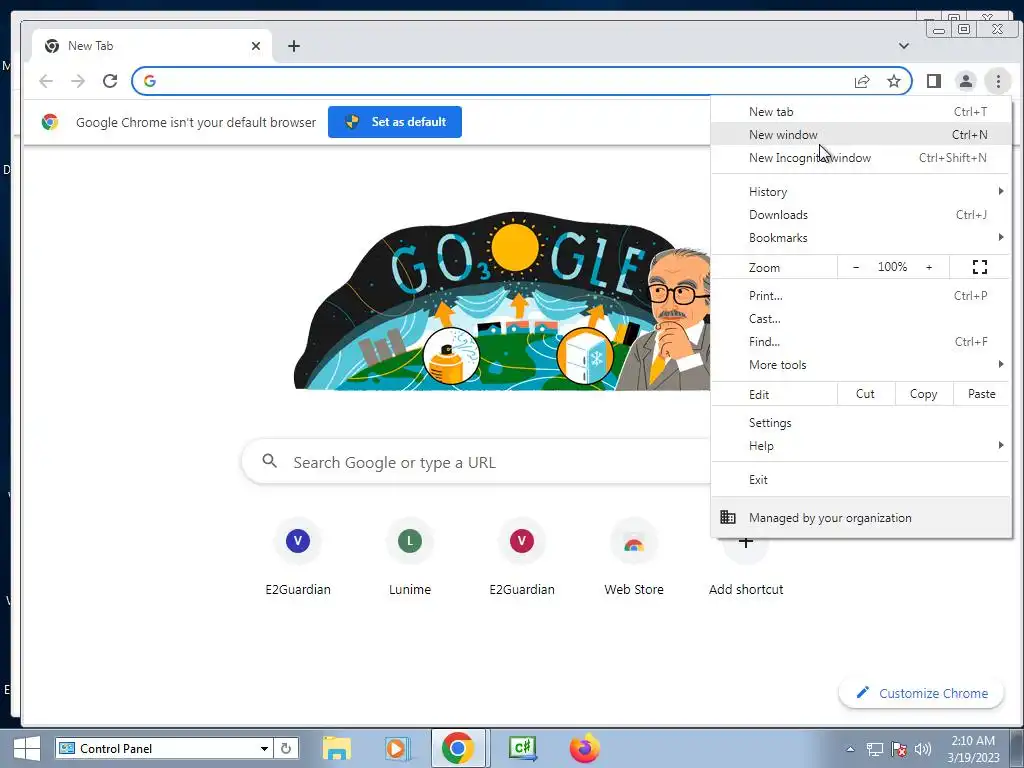Decrease zoom with the minus button
This screenshot has width=1024, height=768.
tap(856, 267)
